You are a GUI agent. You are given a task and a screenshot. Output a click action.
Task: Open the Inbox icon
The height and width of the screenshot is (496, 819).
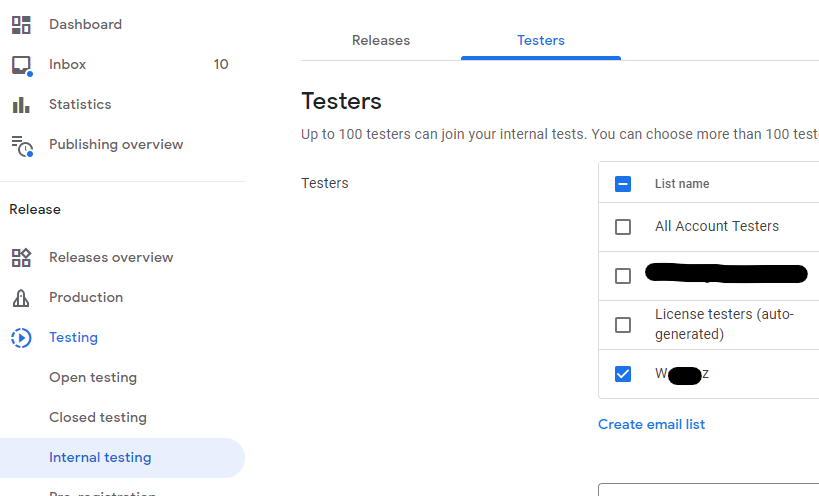pos(21,65)
